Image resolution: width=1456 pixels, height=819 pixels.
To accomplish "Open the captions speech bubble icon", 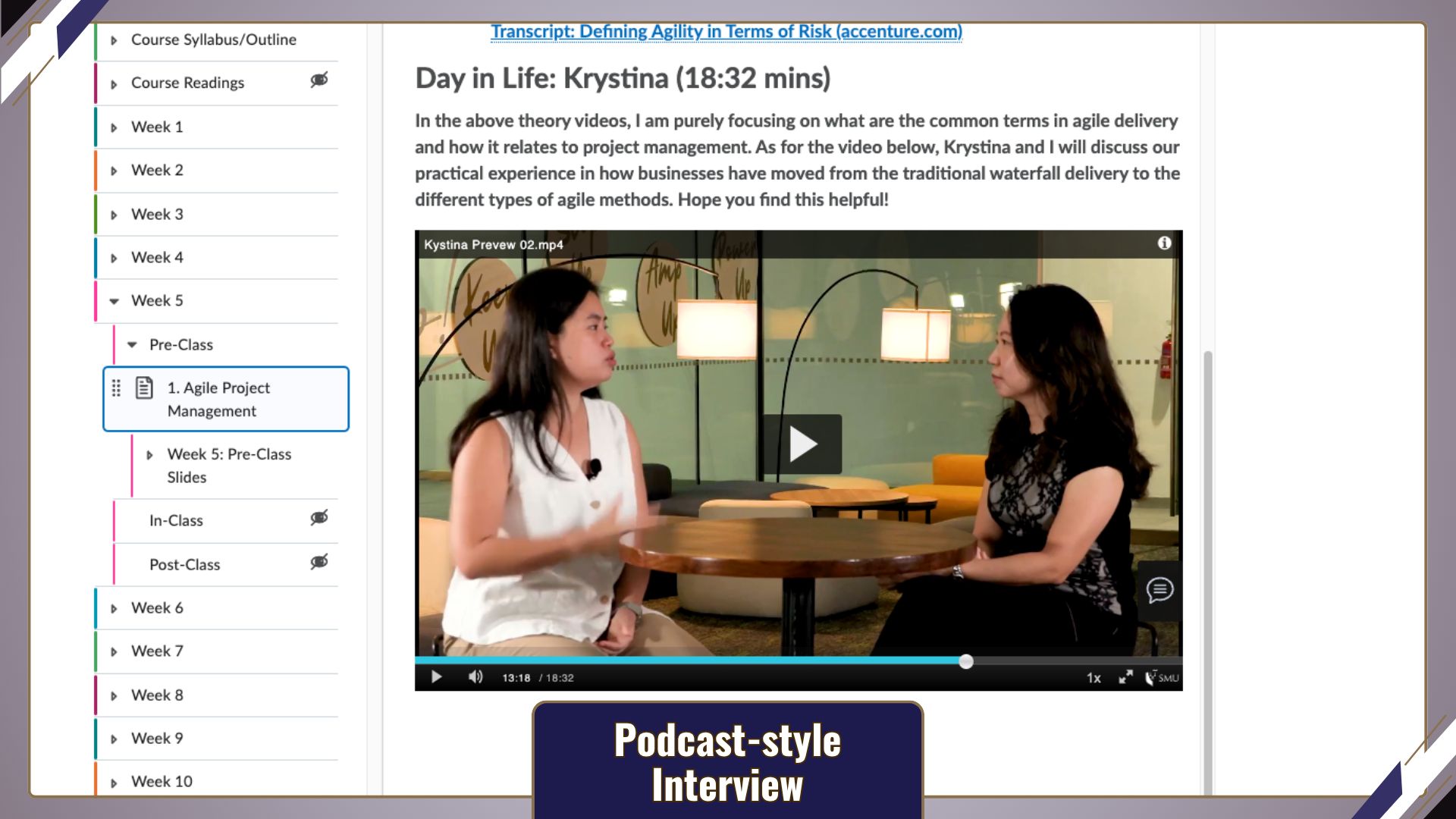I will [1159, 590].
